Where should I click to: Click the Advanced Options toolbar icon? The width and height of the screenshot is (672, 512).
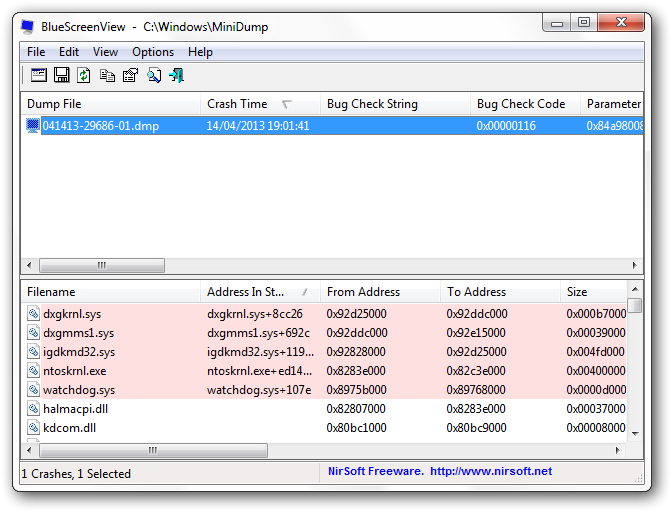tap(39, 75)
